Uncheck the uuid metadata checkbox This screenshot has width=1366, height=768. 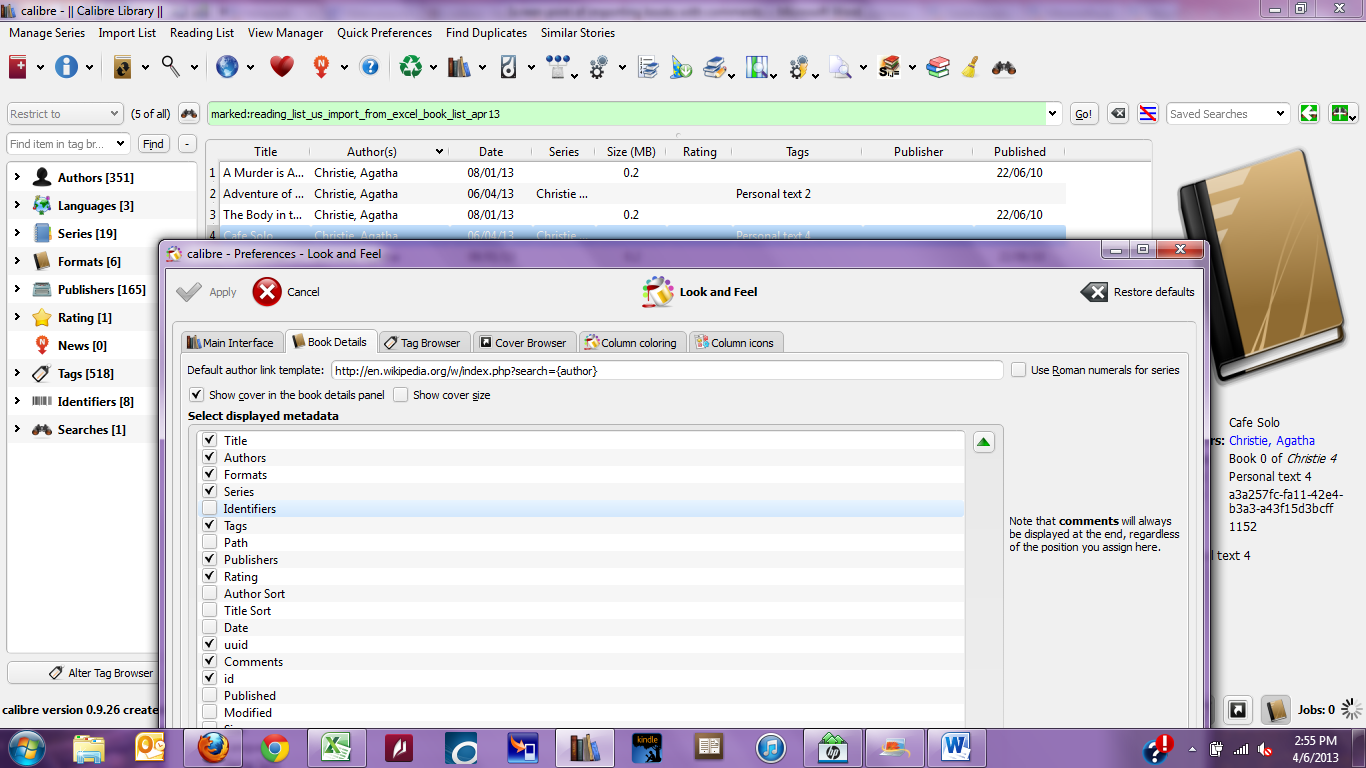point(209,644)
